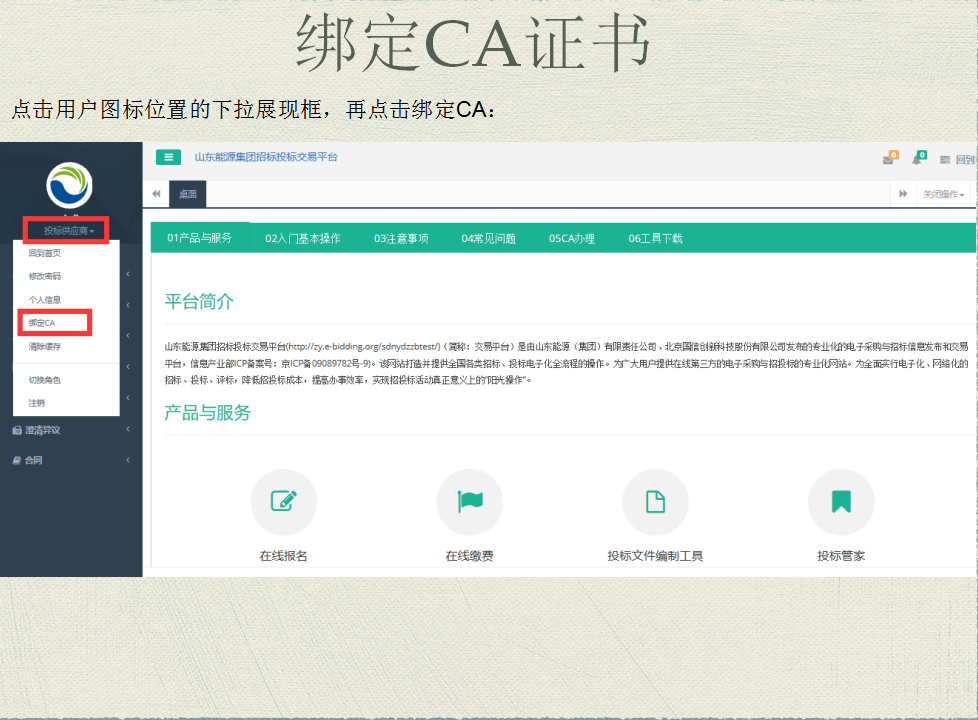This screenshot has height=720, width=978.
Task: Expand the 澄清异议 sidebar menu
Action: coord(43,430)
